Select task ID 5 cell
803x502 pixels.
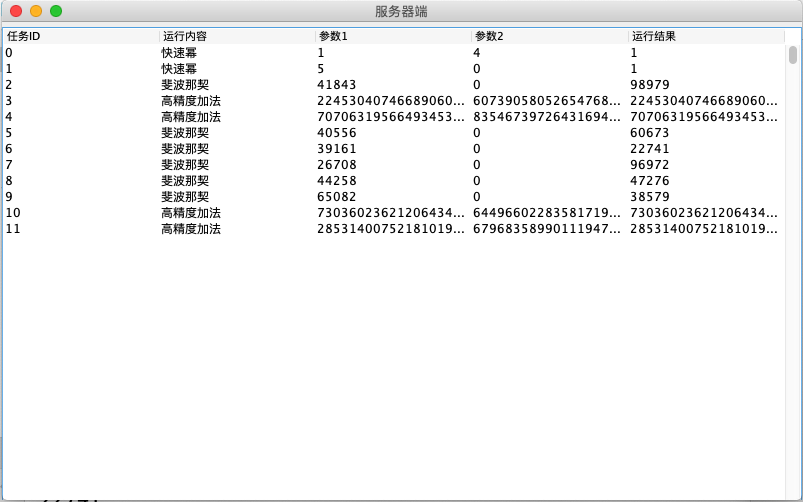pos(81,133)
